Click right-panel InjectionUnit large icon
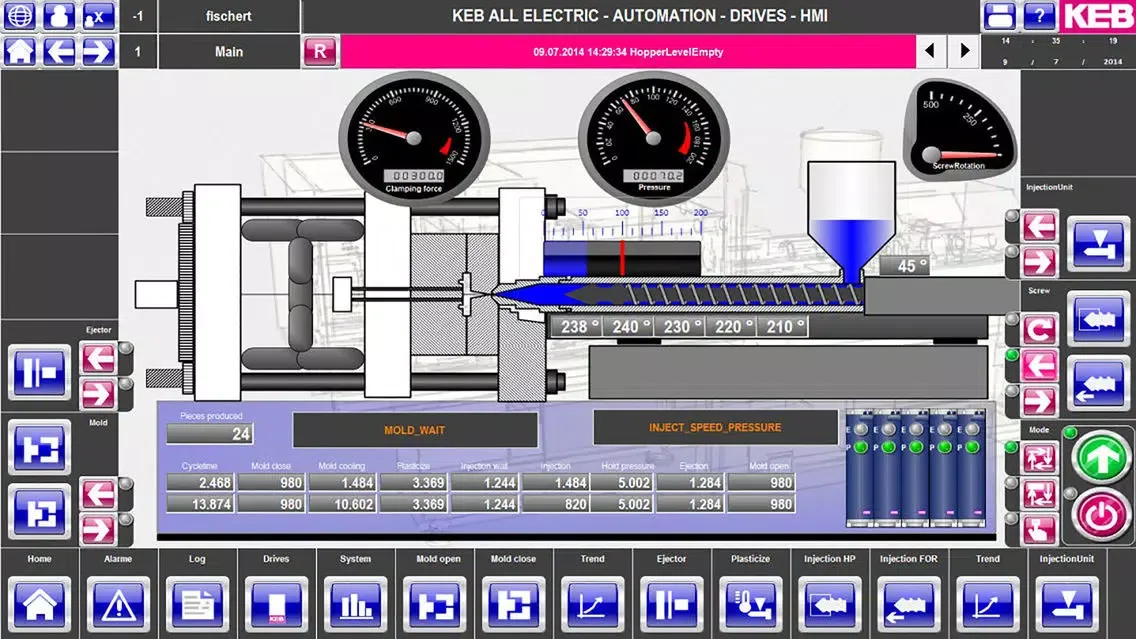The height and width of the screenshot is (639, 1136). coord(1099,244)
